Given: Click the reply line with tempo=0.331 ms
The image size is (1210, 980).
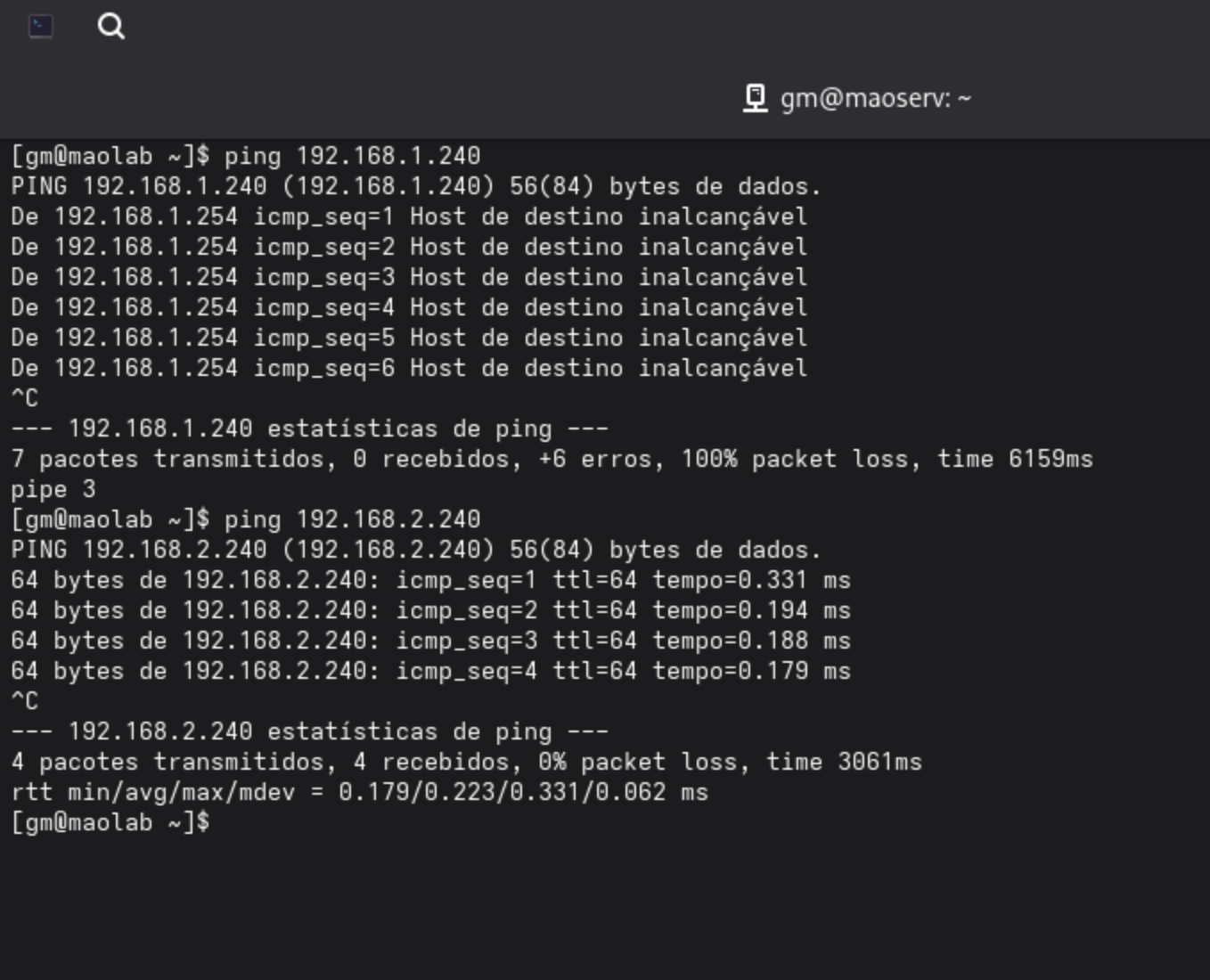Looking at the screenshot, I should (429, 580).
